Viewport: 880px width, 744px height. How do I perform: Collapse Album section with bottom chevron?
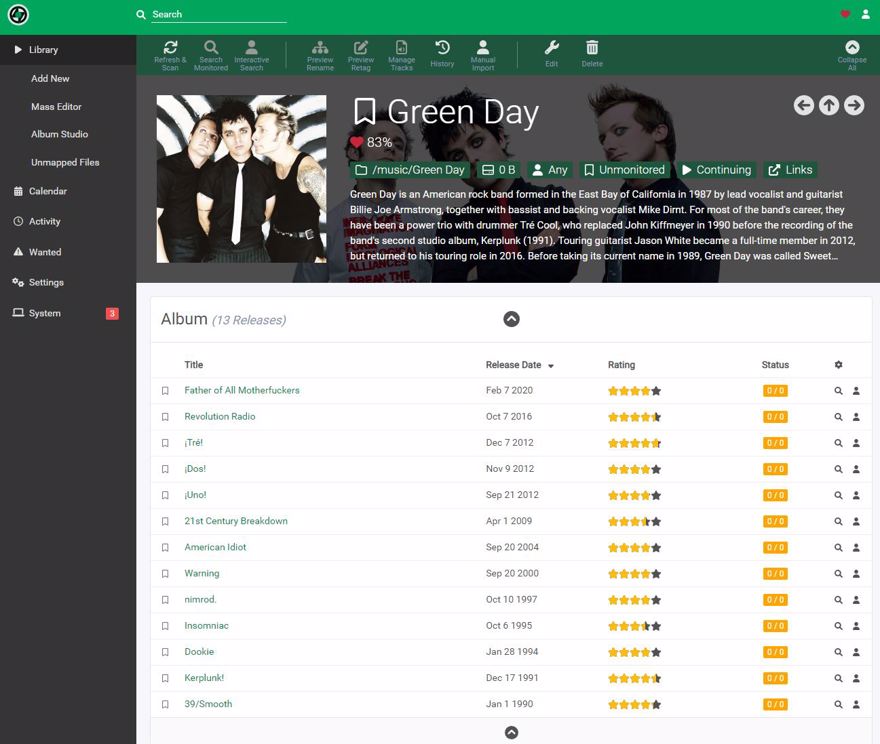[511, 732]
